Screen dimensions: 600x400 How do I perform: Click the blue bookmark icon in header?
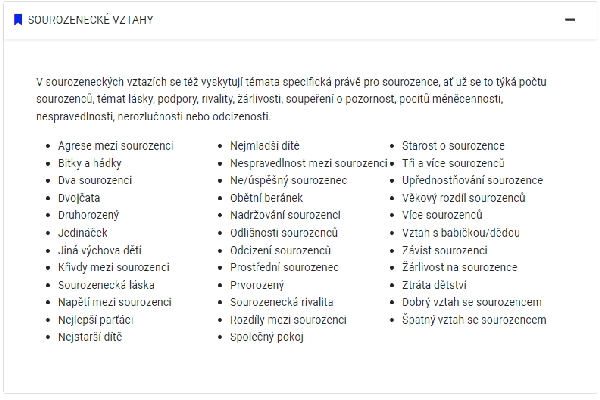pos(19,19)
